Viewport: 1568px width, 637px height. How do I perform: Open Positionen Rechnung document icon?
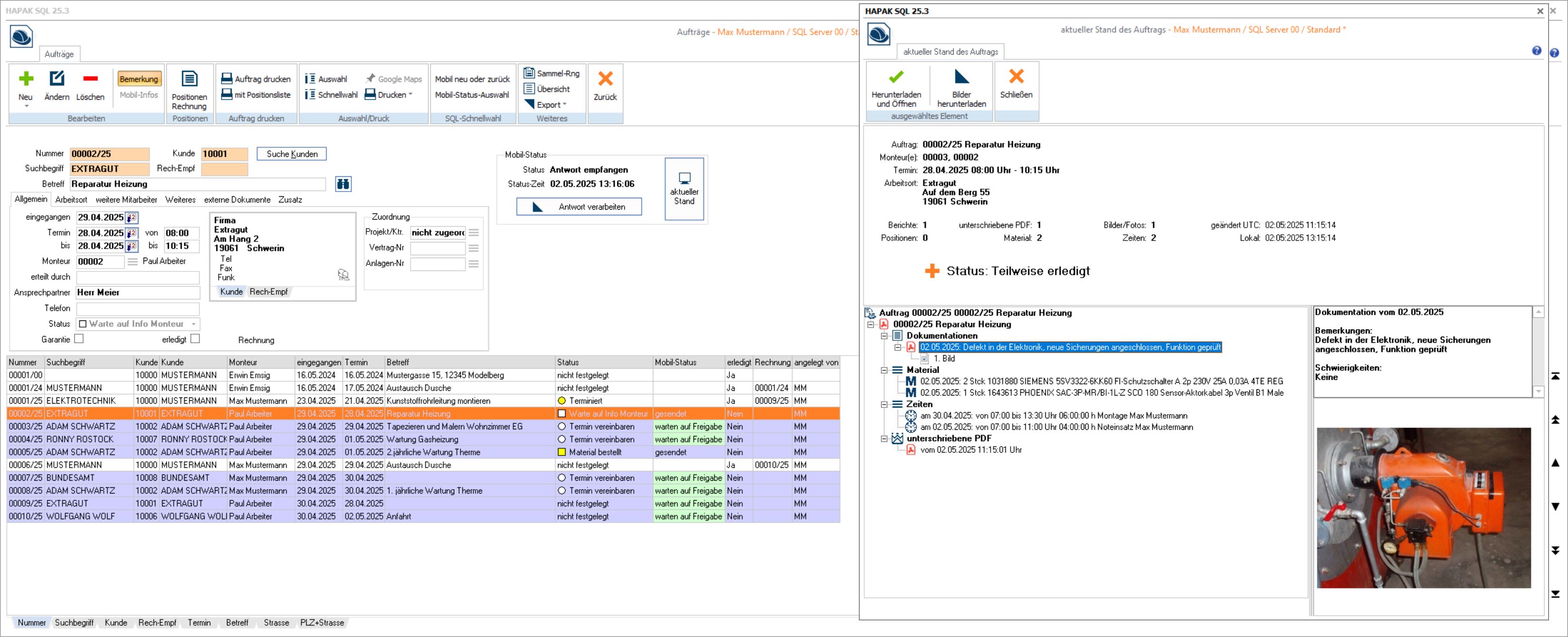(x=189, y=79)
